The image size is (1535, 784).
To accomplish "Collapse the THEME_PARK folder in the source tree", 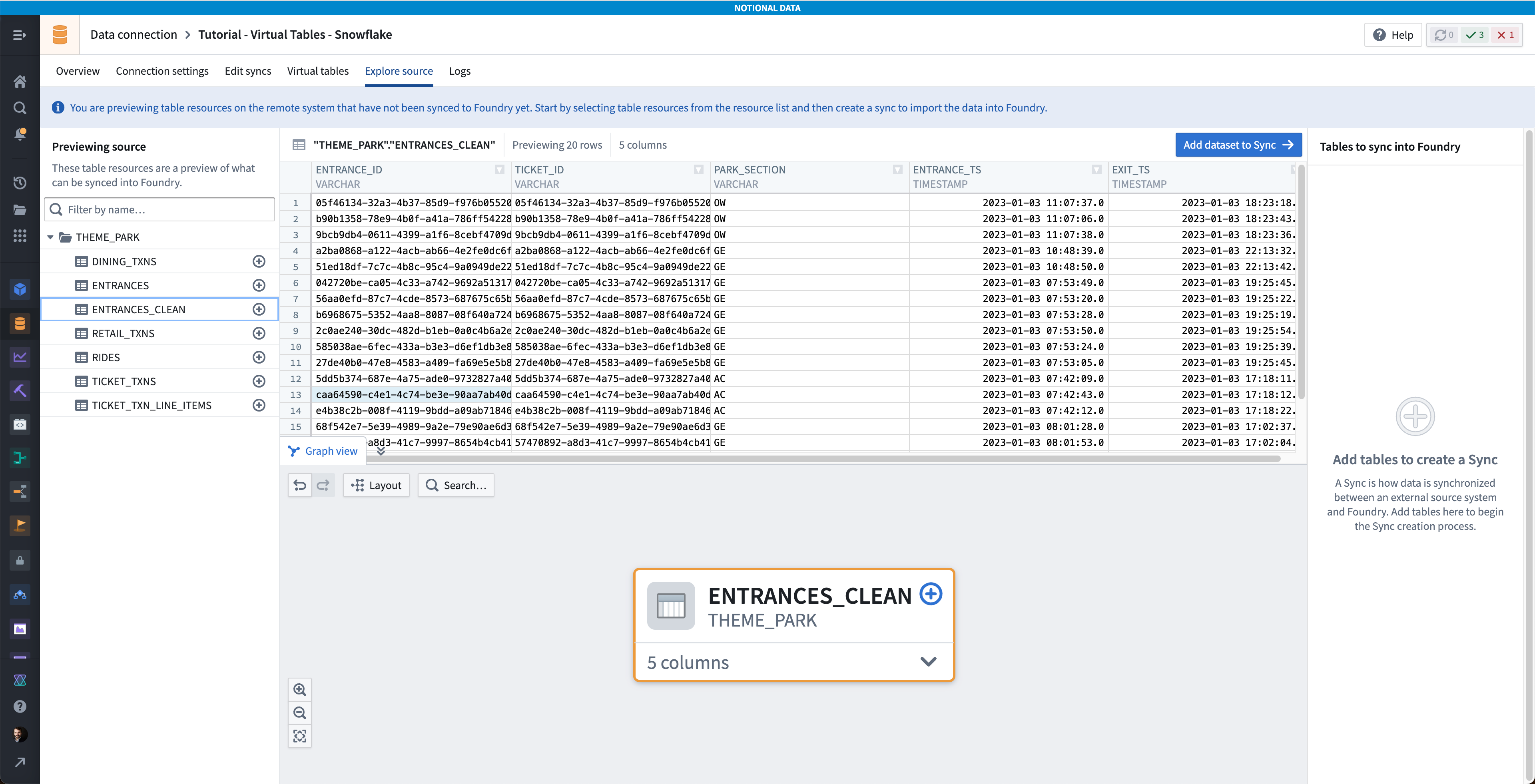I will (x=50, y=237).
